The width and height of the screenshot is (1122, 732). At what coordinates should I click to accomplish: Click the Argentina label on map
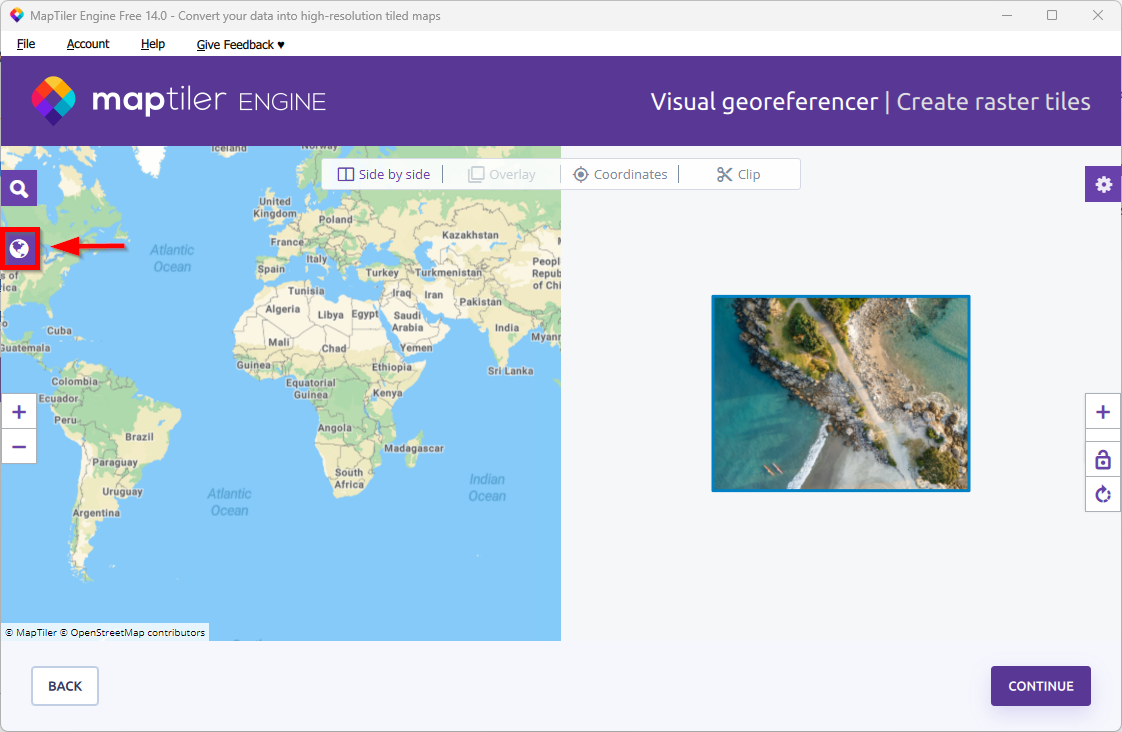[x=96, y=513]
